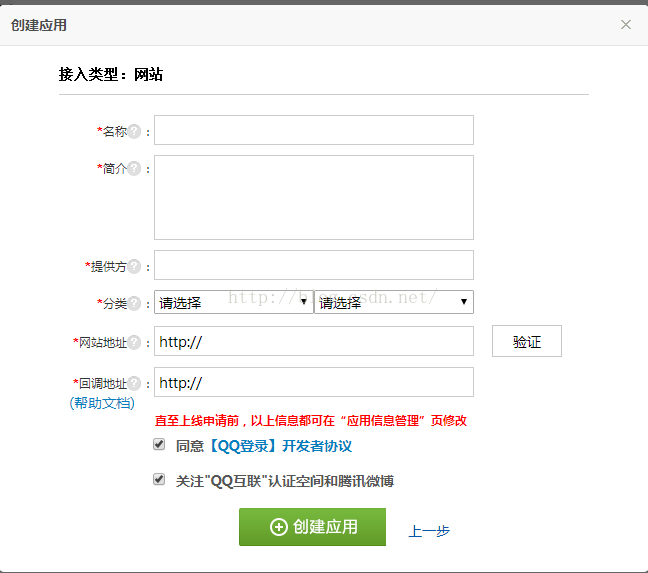Focus the 简介 text area
Screen dimensions: 648x573
click(x=314, y=197)
